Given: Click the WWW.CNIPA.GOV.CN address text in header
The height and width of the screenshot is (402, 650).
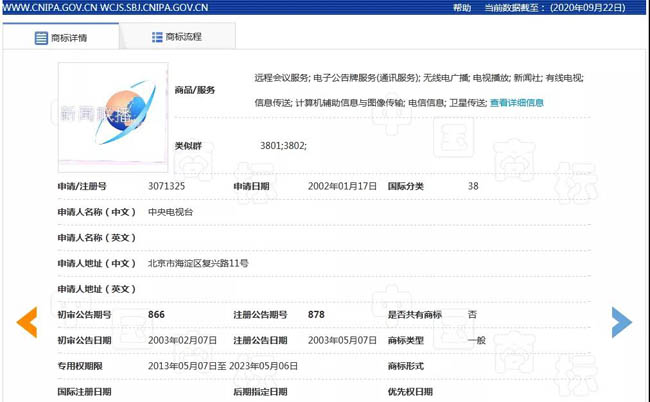Looking at the screenshot, I should [50, 7].
